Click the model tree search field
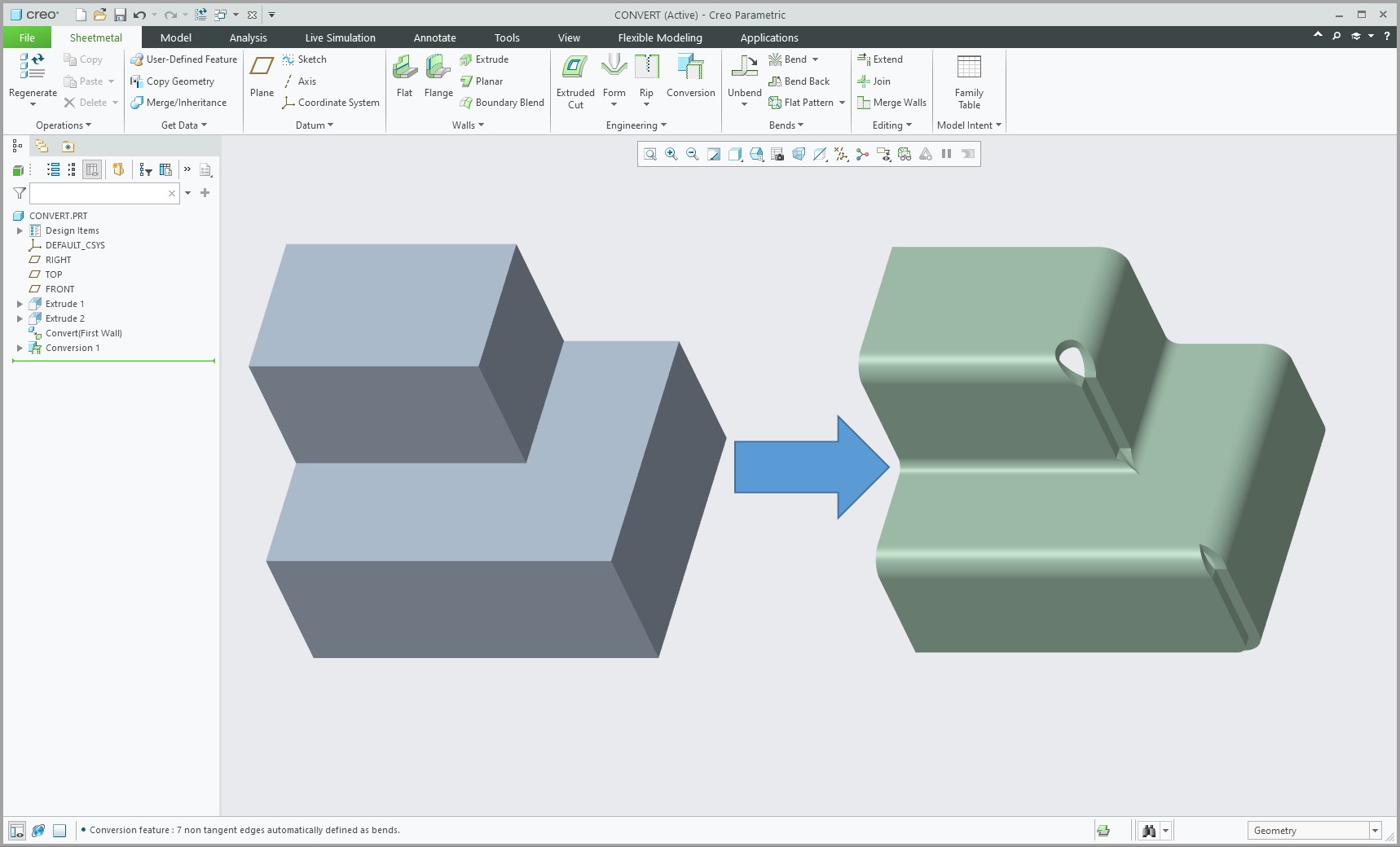This screenshot has height=847, width=1400. 104,193
